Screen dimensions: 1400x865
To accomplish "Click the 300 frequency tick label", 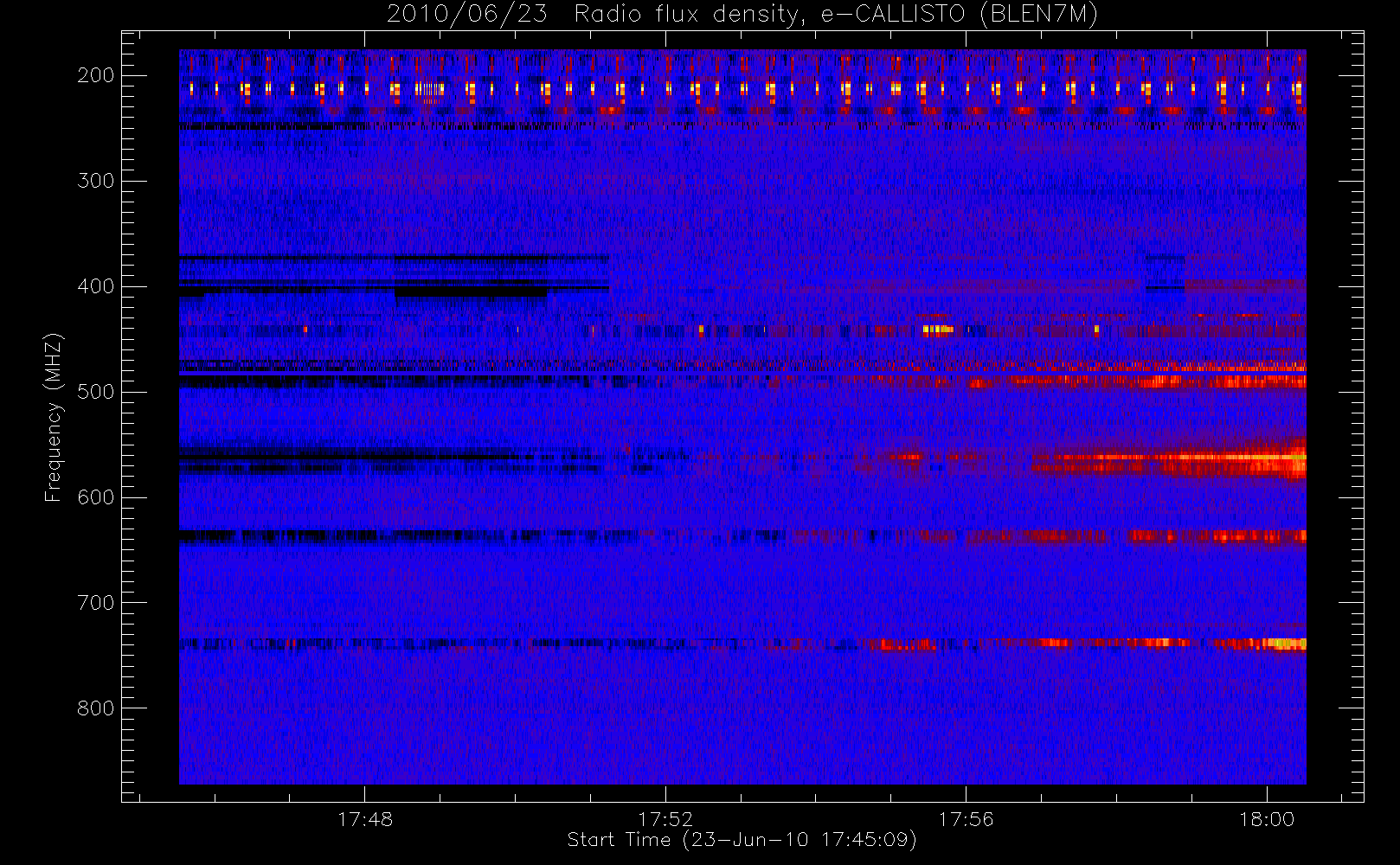I will pyautogui.click(x=95, y=181).
